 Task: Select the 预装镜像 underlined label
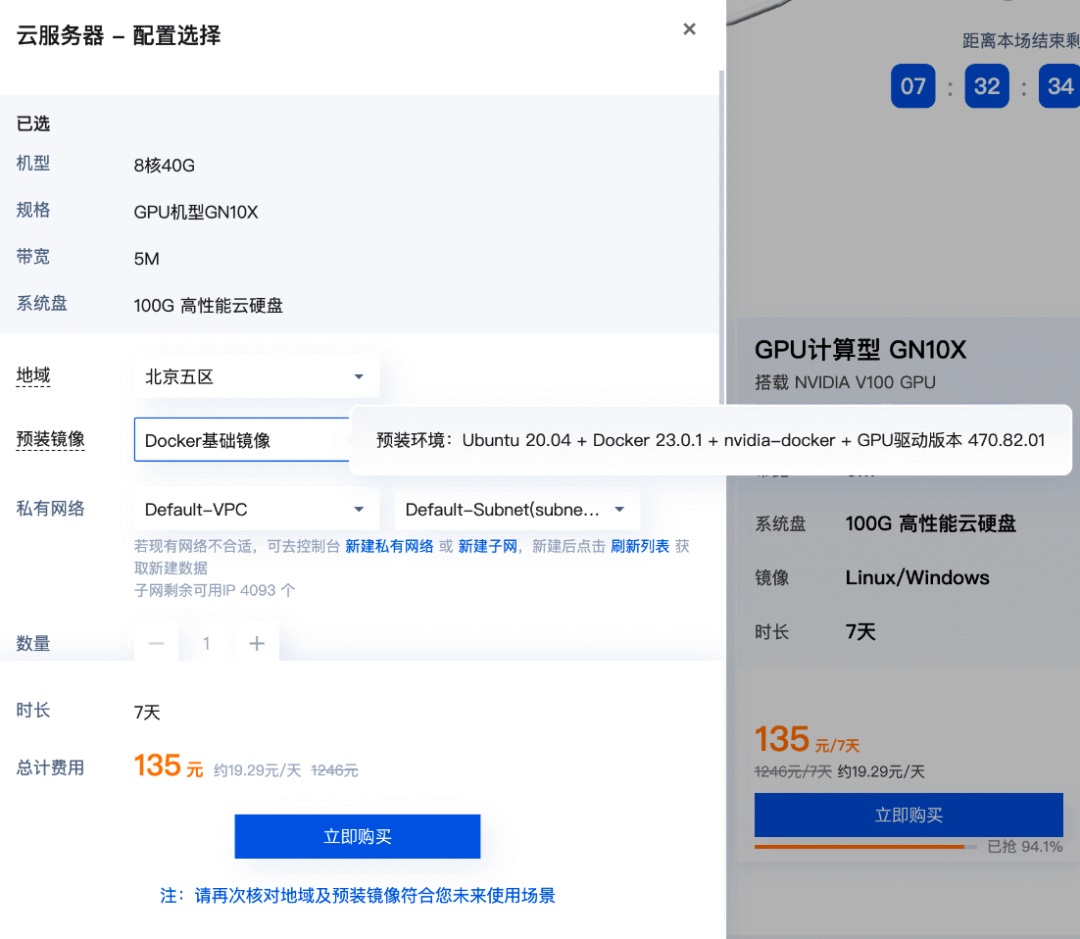pos(50,439)
